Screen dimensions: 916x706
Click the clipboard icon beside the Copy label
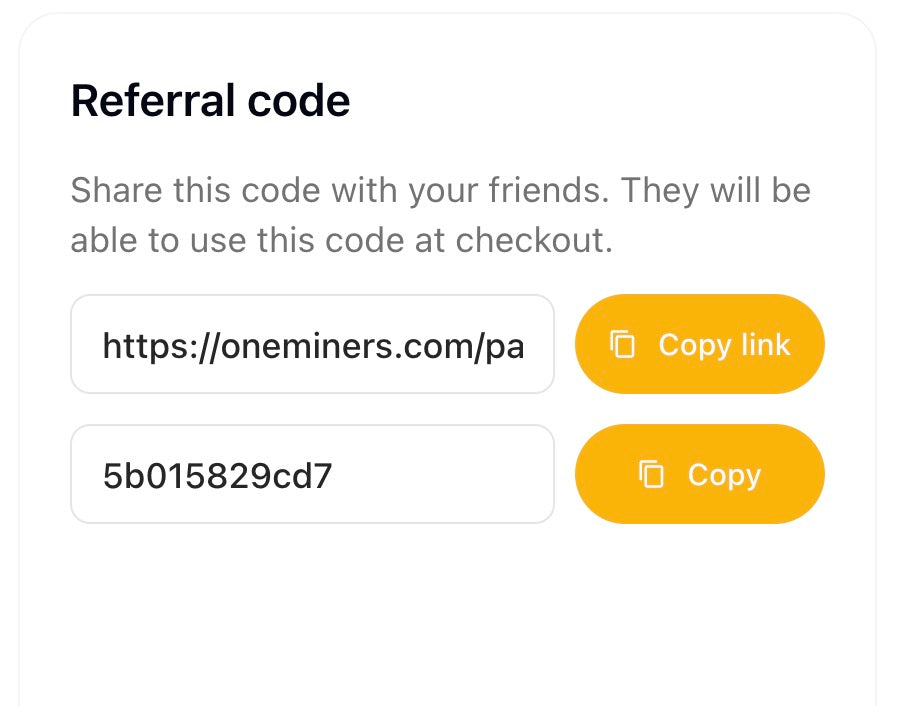click(x=652, y=474)
